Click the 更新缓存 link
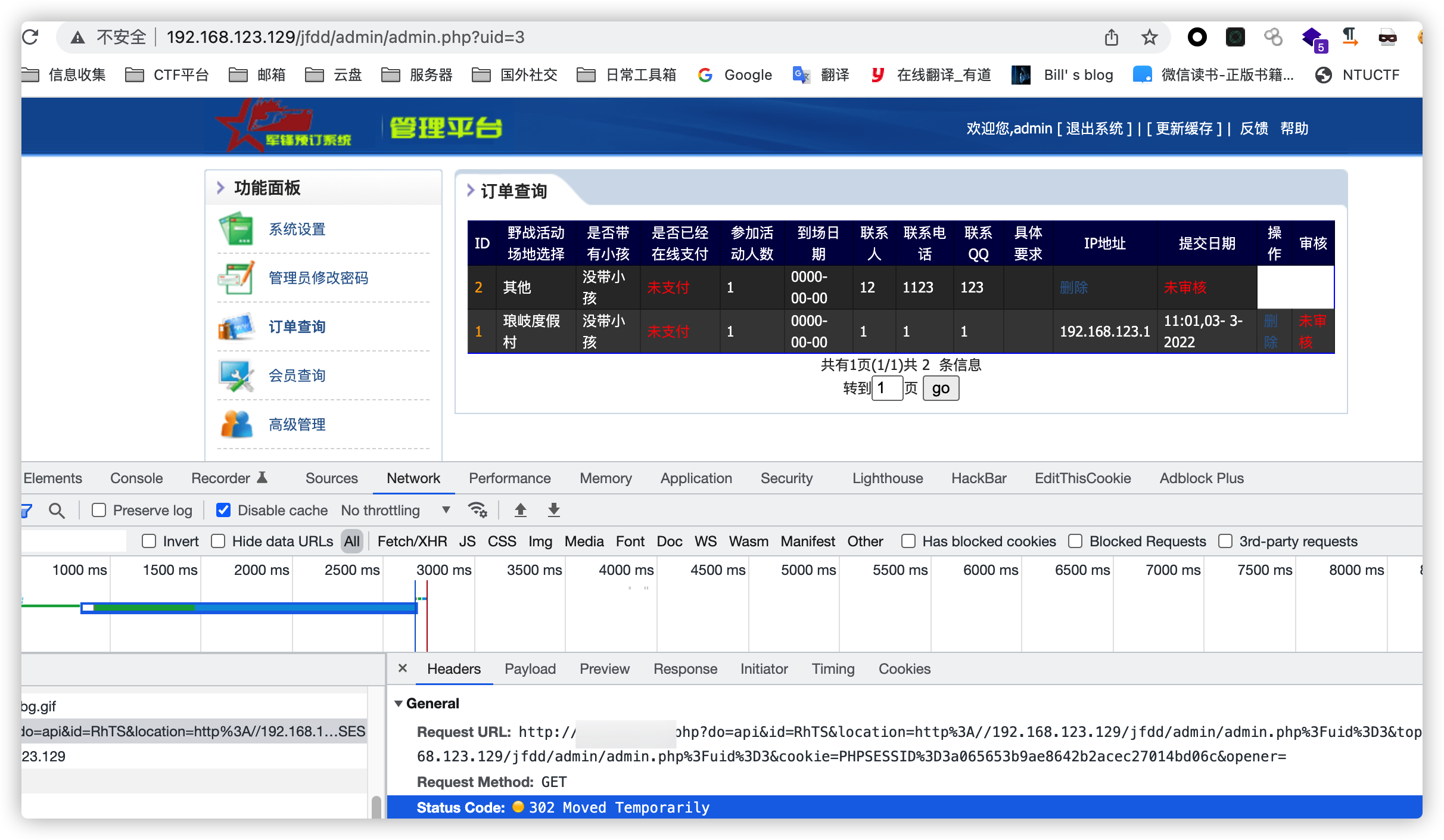 click(x=1184, y=128)
